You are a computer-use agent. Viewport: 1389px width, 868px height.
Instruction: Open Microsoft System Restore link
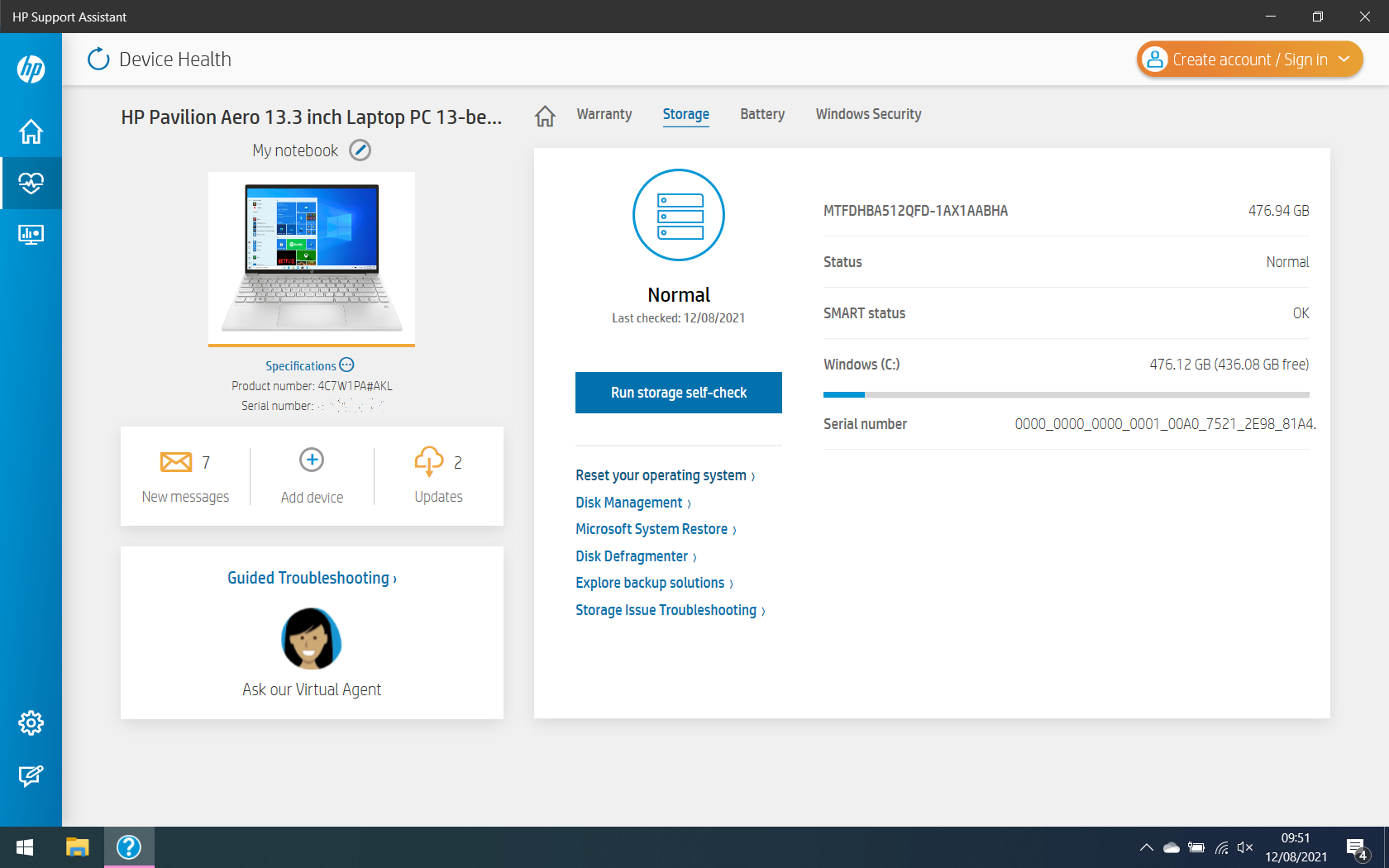[656, 529]
